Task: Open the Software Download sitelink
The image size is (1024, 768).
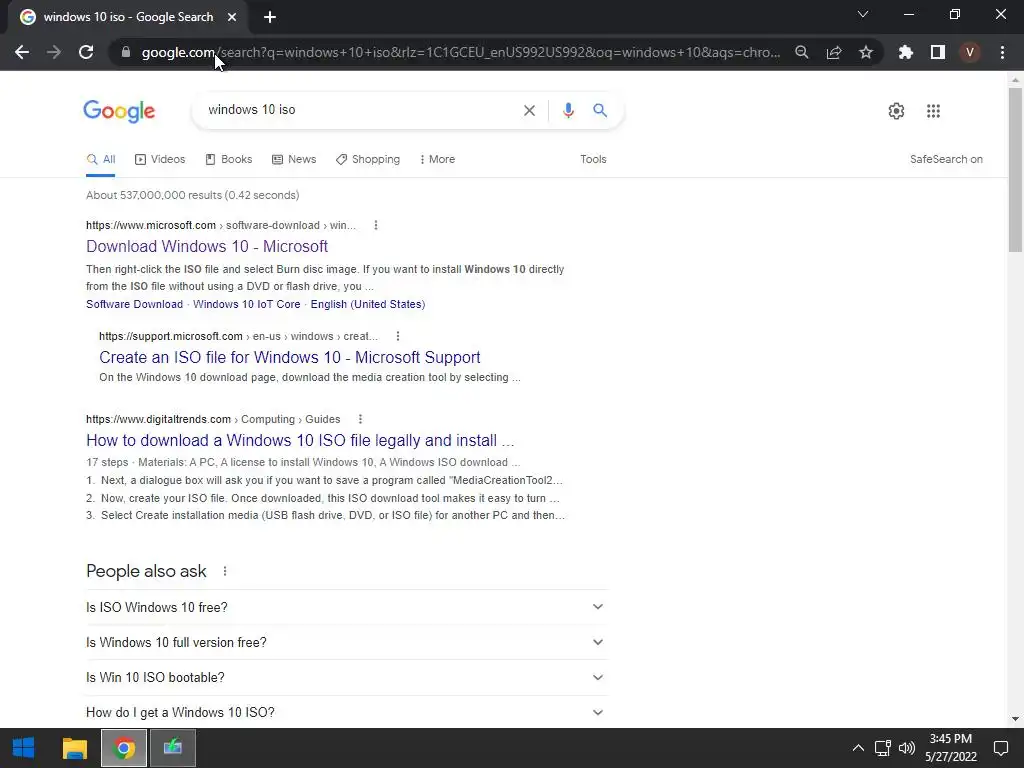Action: tap(135, 304)
